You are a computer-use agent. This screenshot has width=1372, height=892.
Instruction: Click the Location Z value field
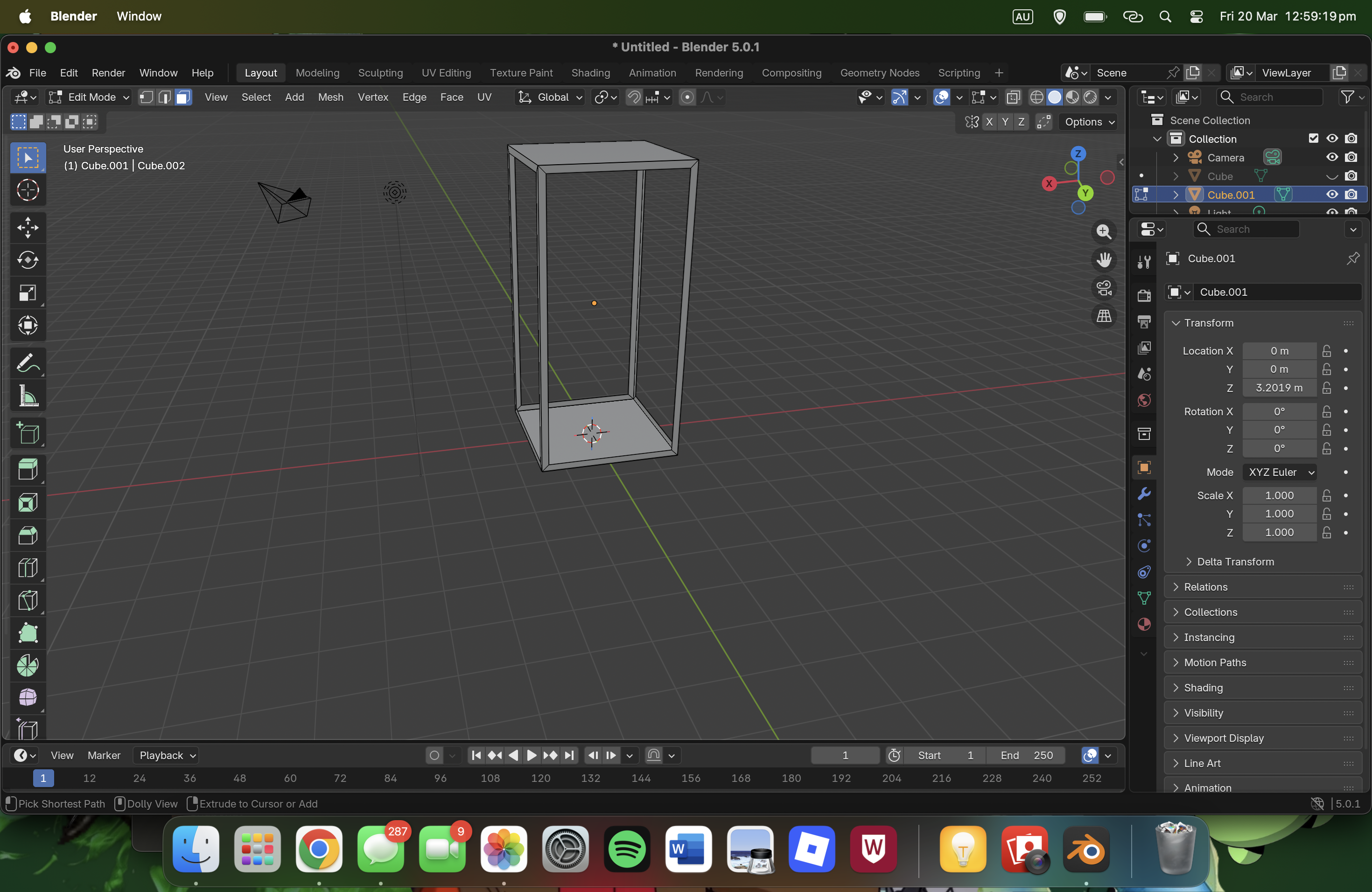pos(1279,388)
